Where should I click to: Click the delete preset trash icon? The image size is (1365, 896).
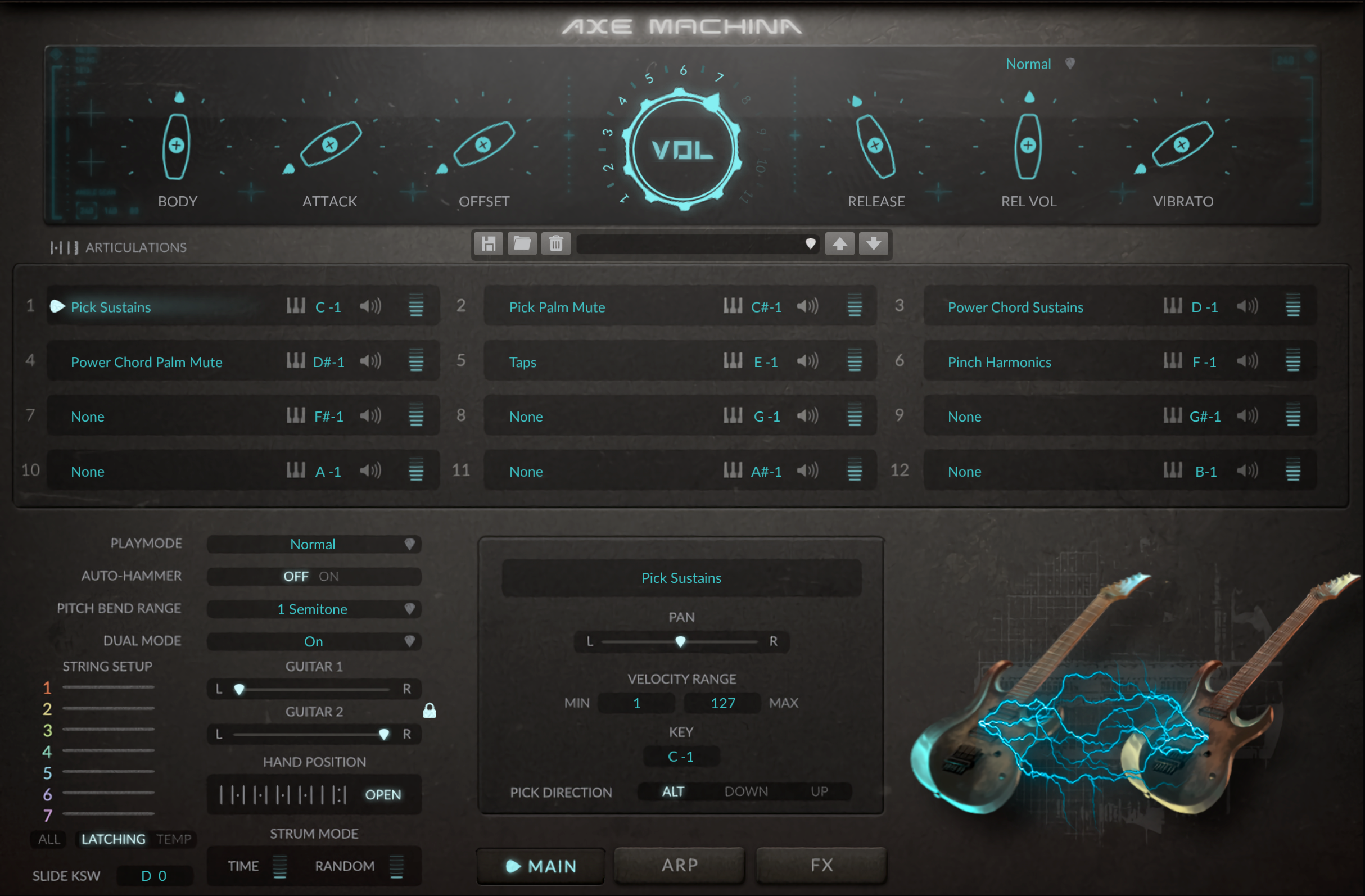556,244
